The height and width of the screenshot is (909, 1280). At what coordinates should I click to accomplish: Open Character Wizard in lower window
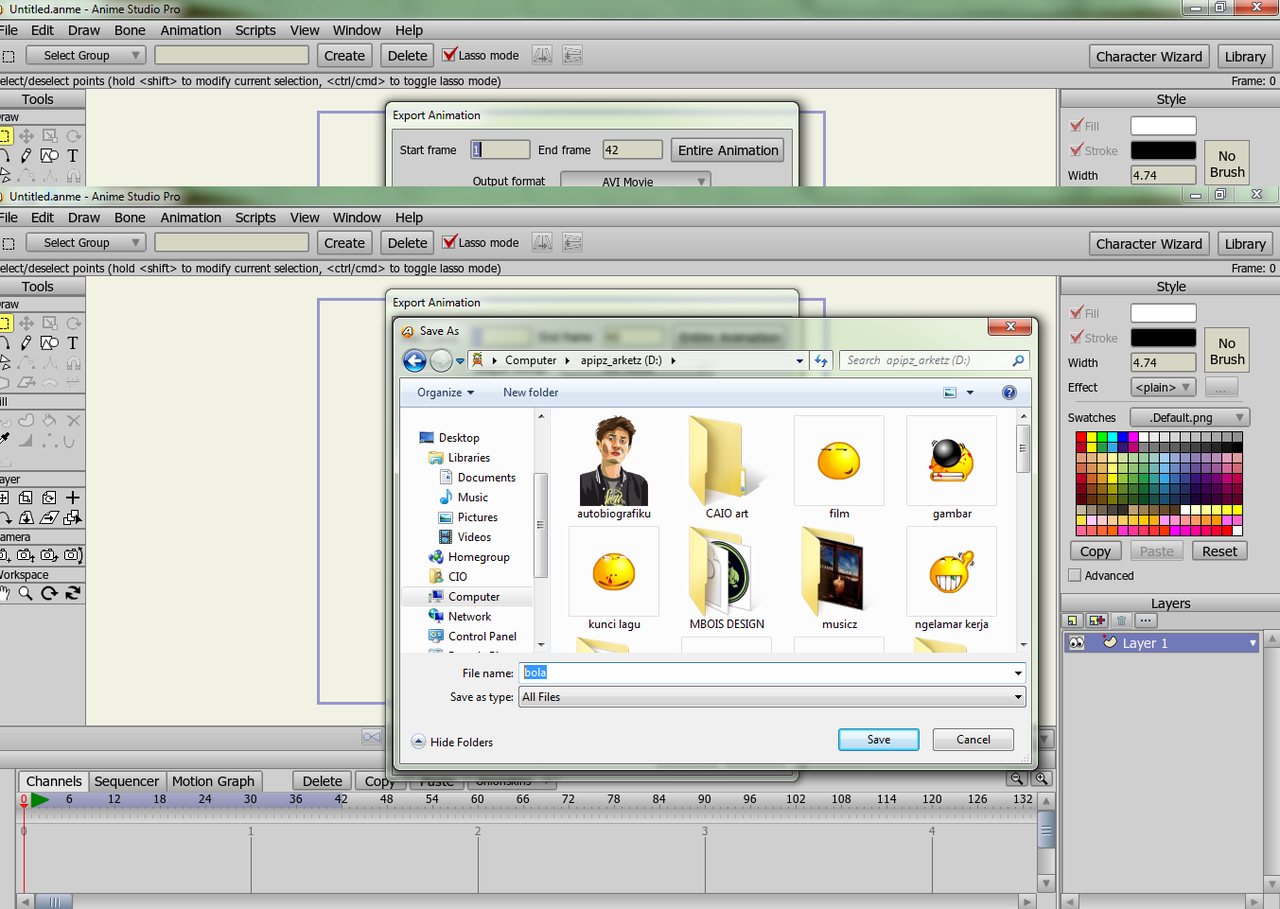tap(1149, 243)
